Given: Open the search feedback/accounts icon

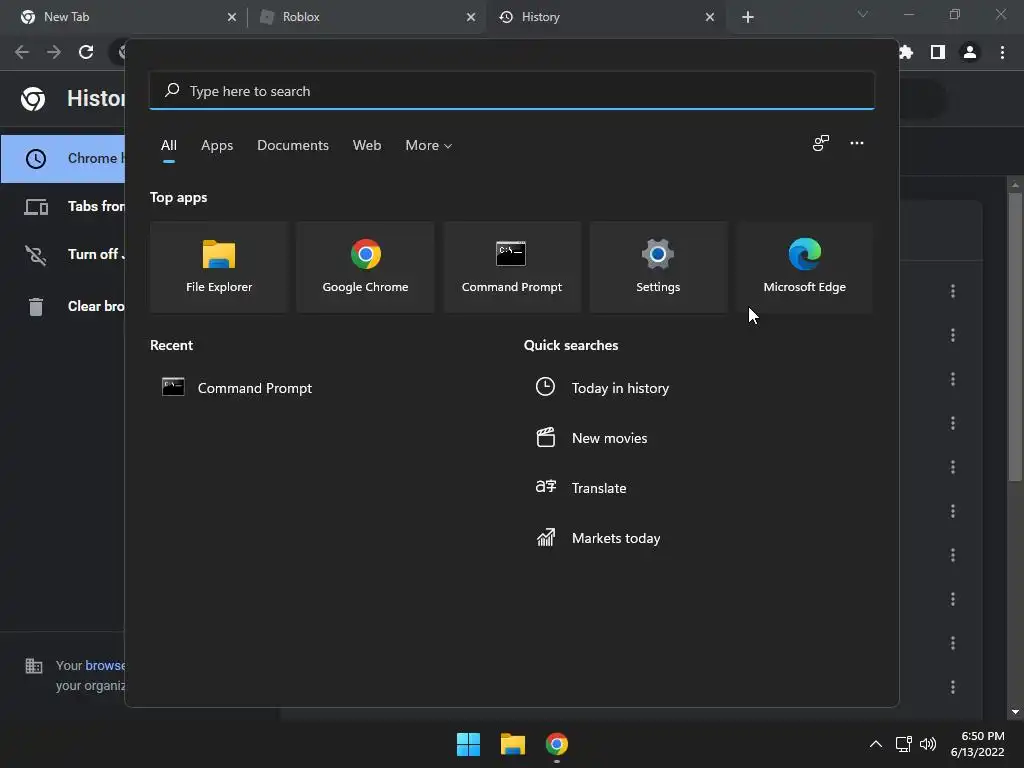Looking at the screenshot, I should coord(820,143).
